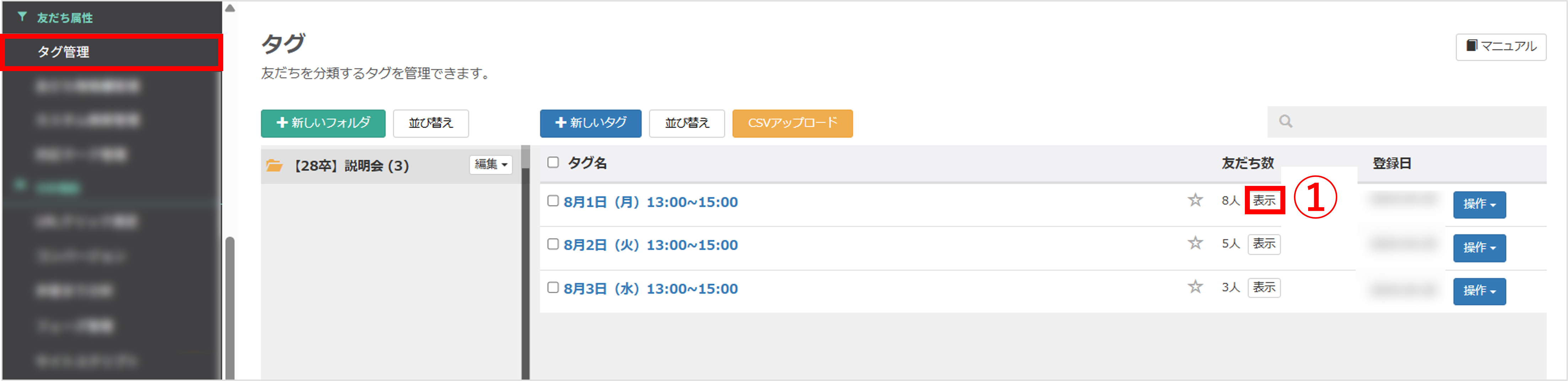The width and height of the screenshot is (1568, 381).
Task: Star the 8月3日 (水) tag
Action: pos(1195,287)
